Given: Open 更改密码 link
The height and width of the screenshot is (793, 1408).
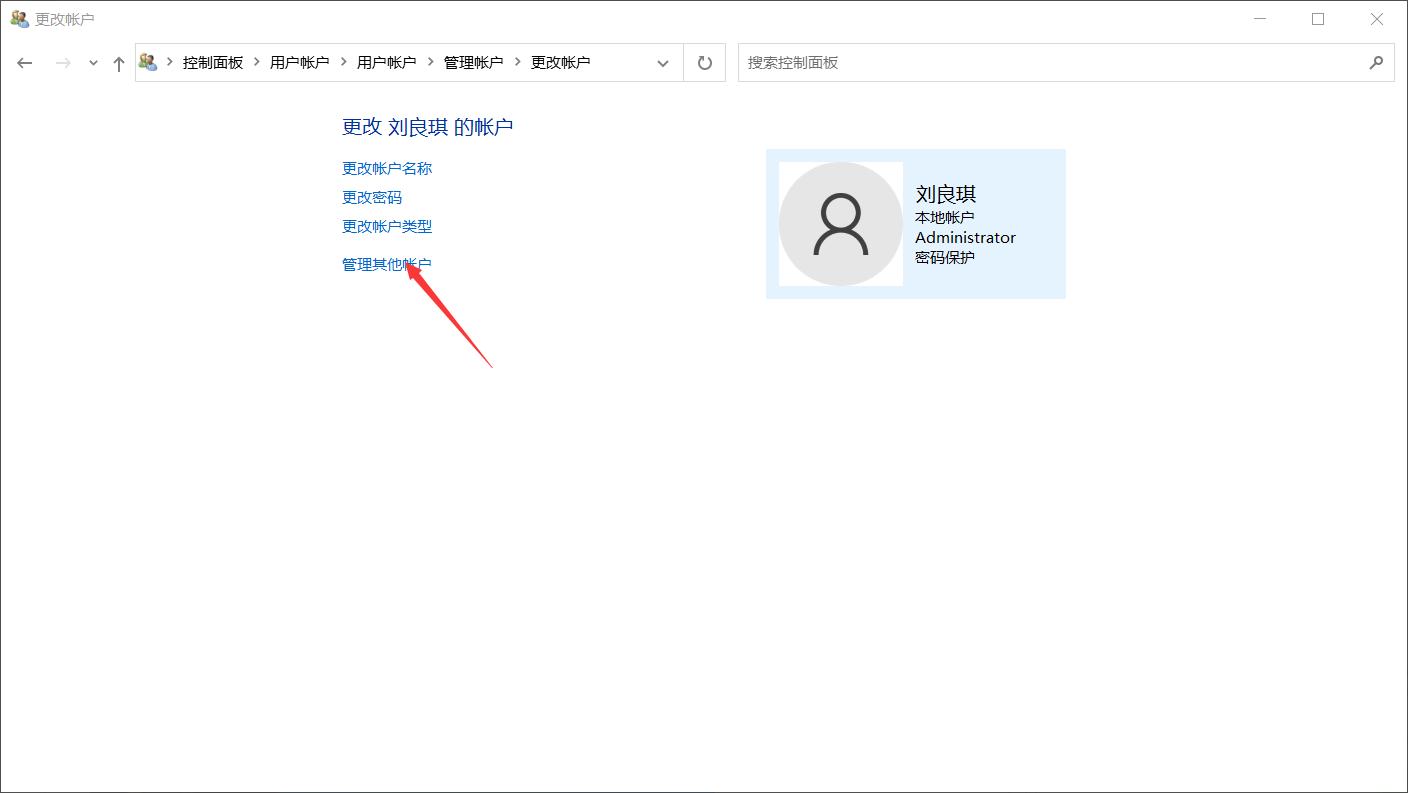Looking at the screenshot, I should coord(372,197).
